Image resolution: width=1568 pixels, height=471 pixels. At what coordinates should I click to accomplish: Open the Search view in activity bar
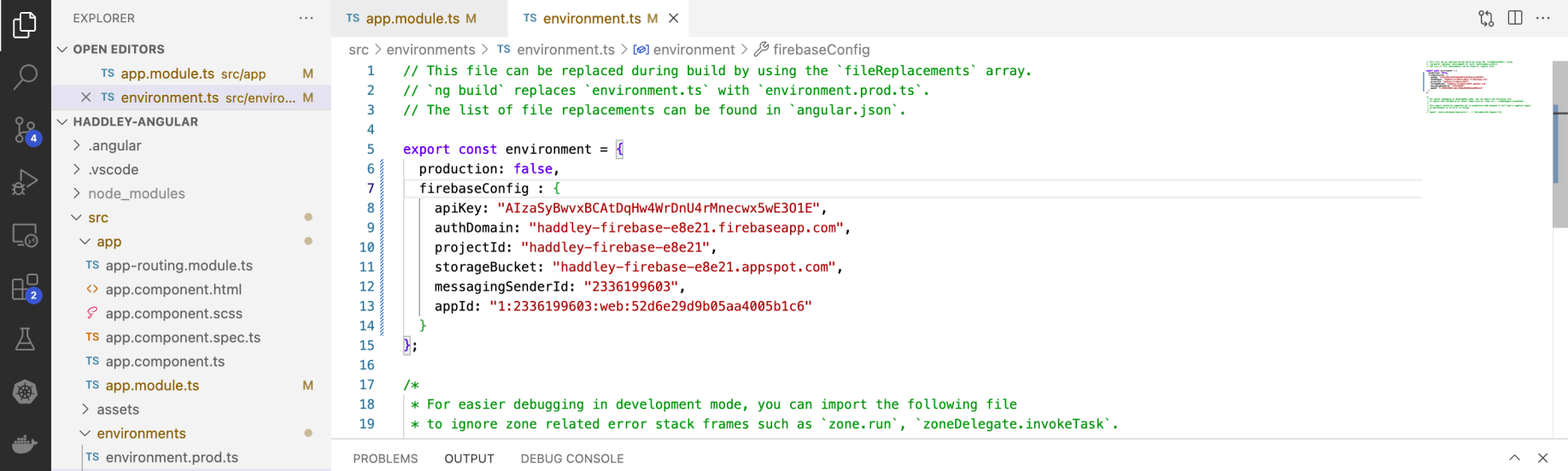[x=25, y=78]
